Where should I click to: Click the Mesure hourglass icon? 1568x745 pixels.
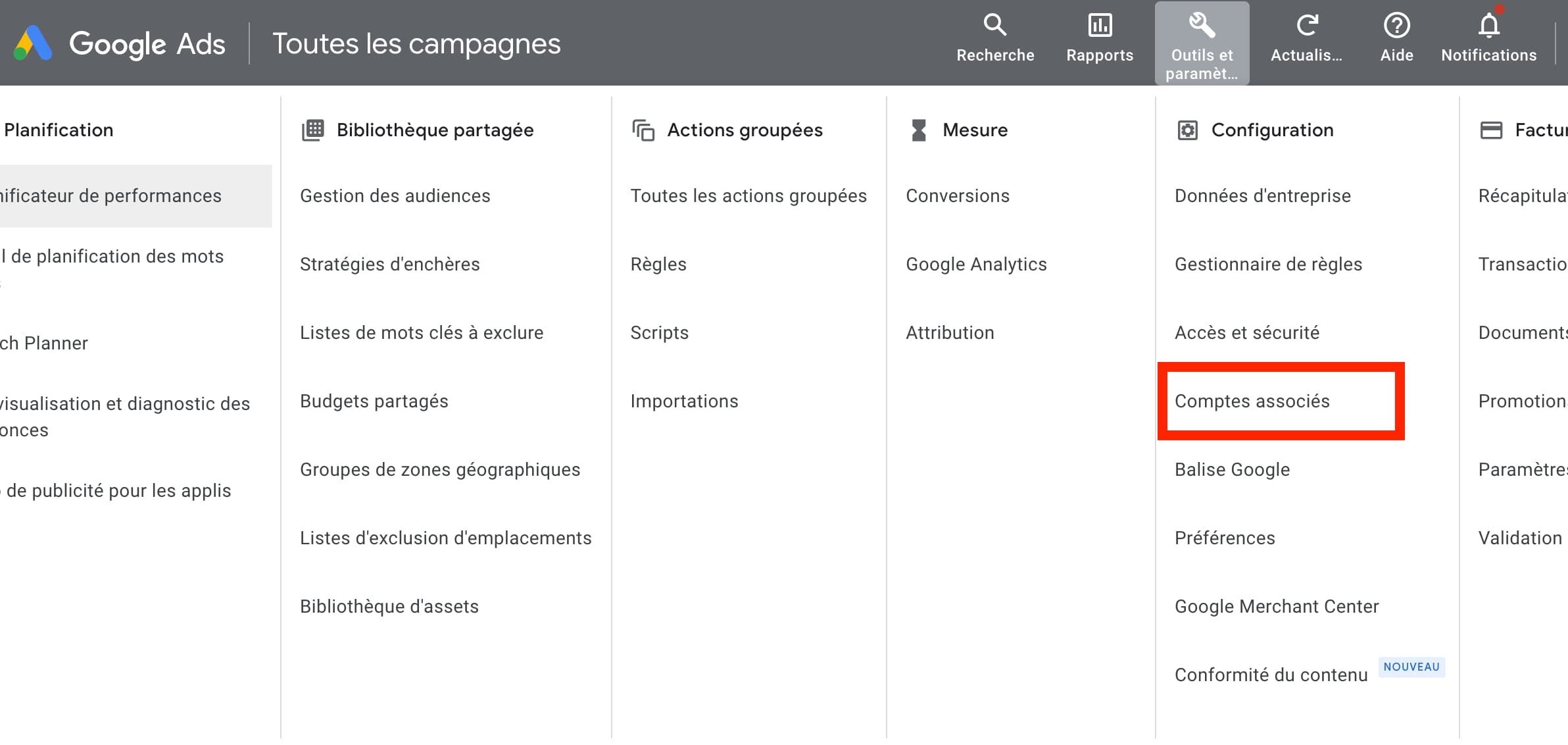(919, 130)
